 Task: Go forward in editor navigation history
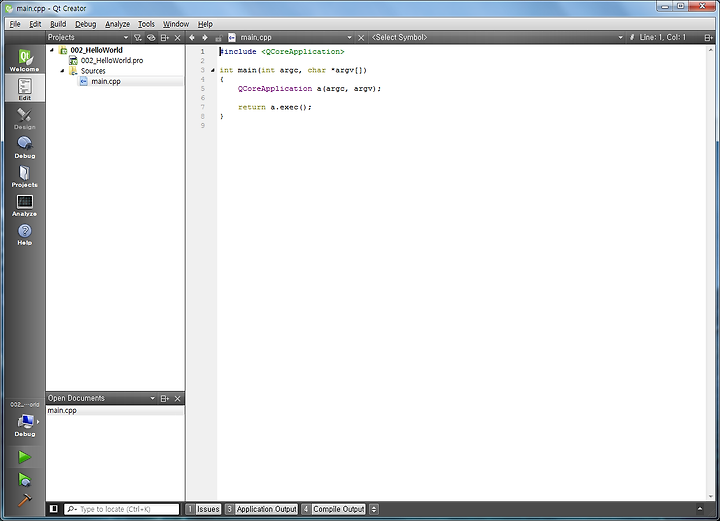[x=205, y=38]
